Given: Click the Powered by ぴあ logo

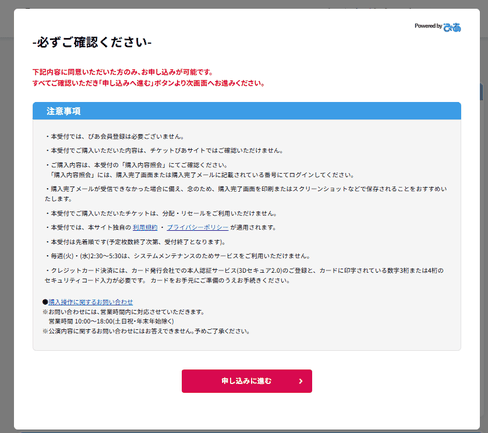Looking at the screenshot, I should point(438,27).
